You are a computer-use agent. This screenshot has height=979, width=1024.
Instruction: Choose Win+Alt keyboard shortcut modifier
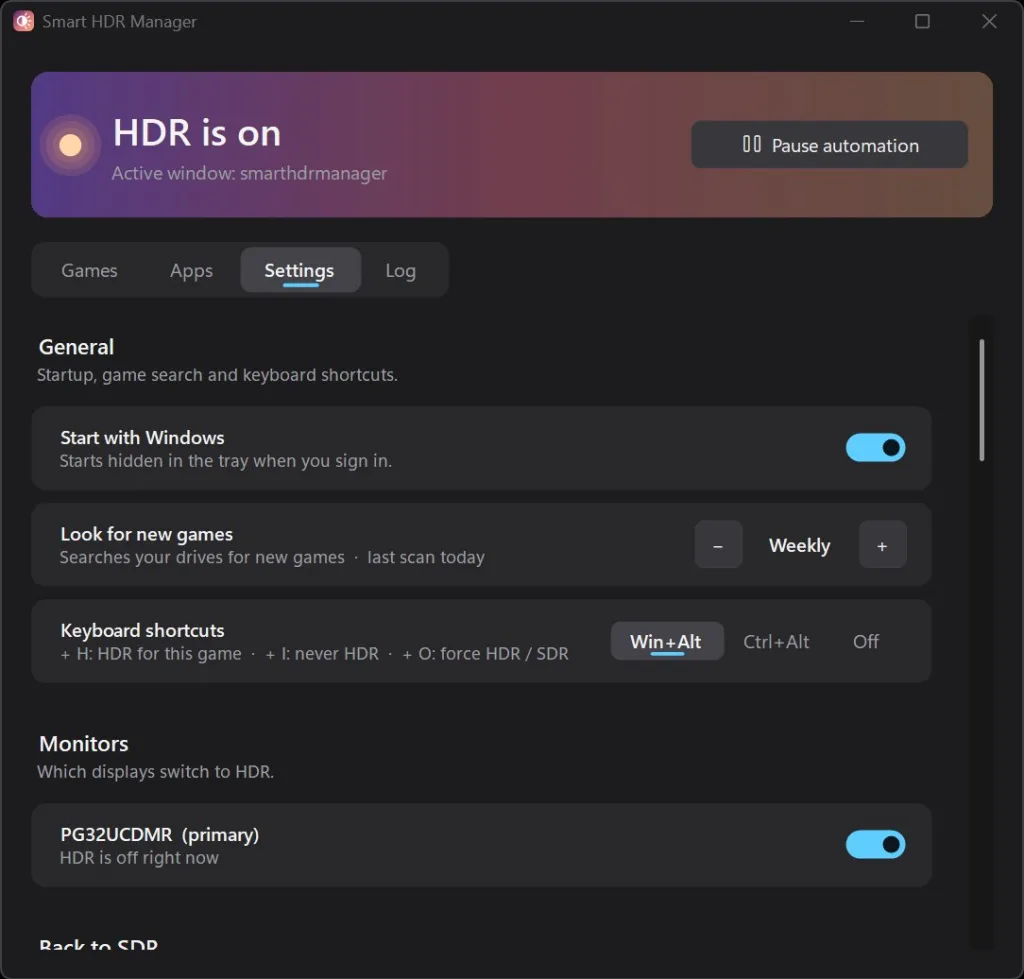click(x=667, y=641)
